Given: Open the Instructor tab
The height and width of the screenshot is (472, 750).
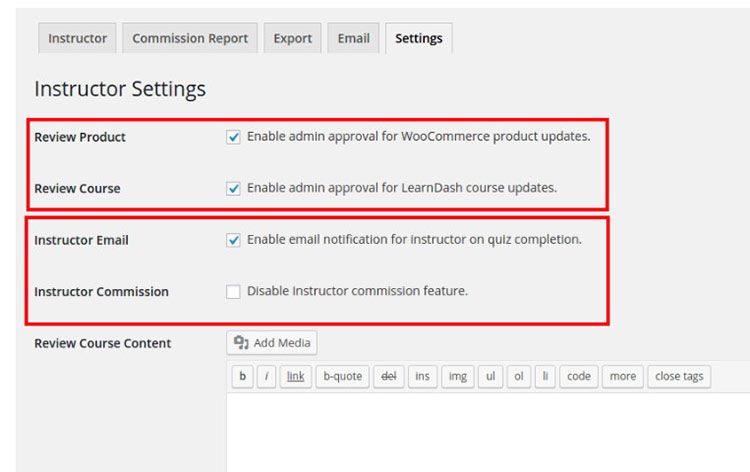Looking at the screenshot, I should tap(77, 39).
